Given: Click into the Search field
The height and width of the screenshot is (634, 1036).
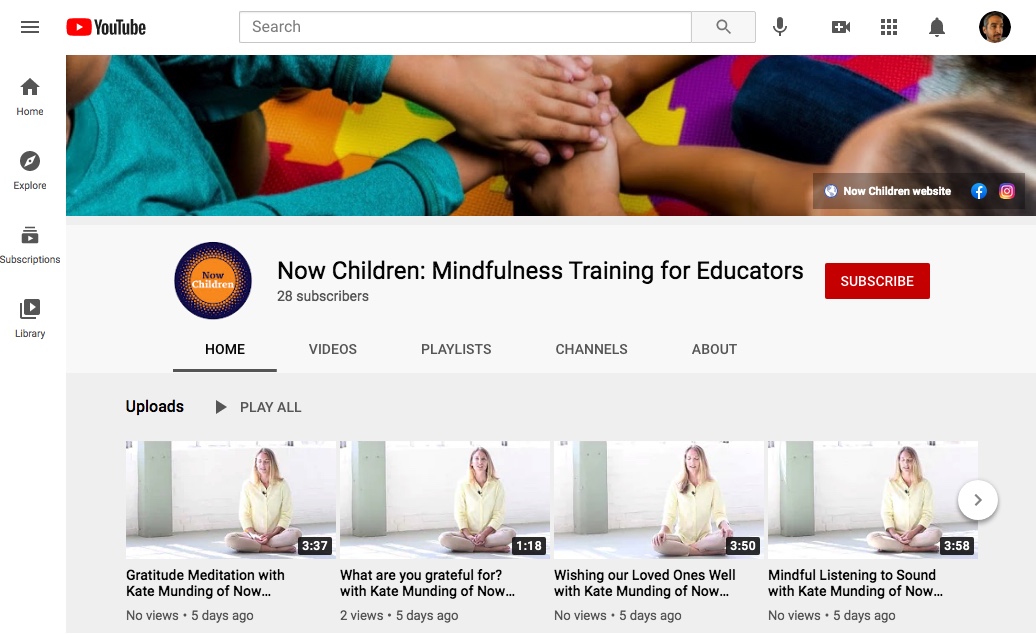Looking at the screenshot, I should (465, 27).
